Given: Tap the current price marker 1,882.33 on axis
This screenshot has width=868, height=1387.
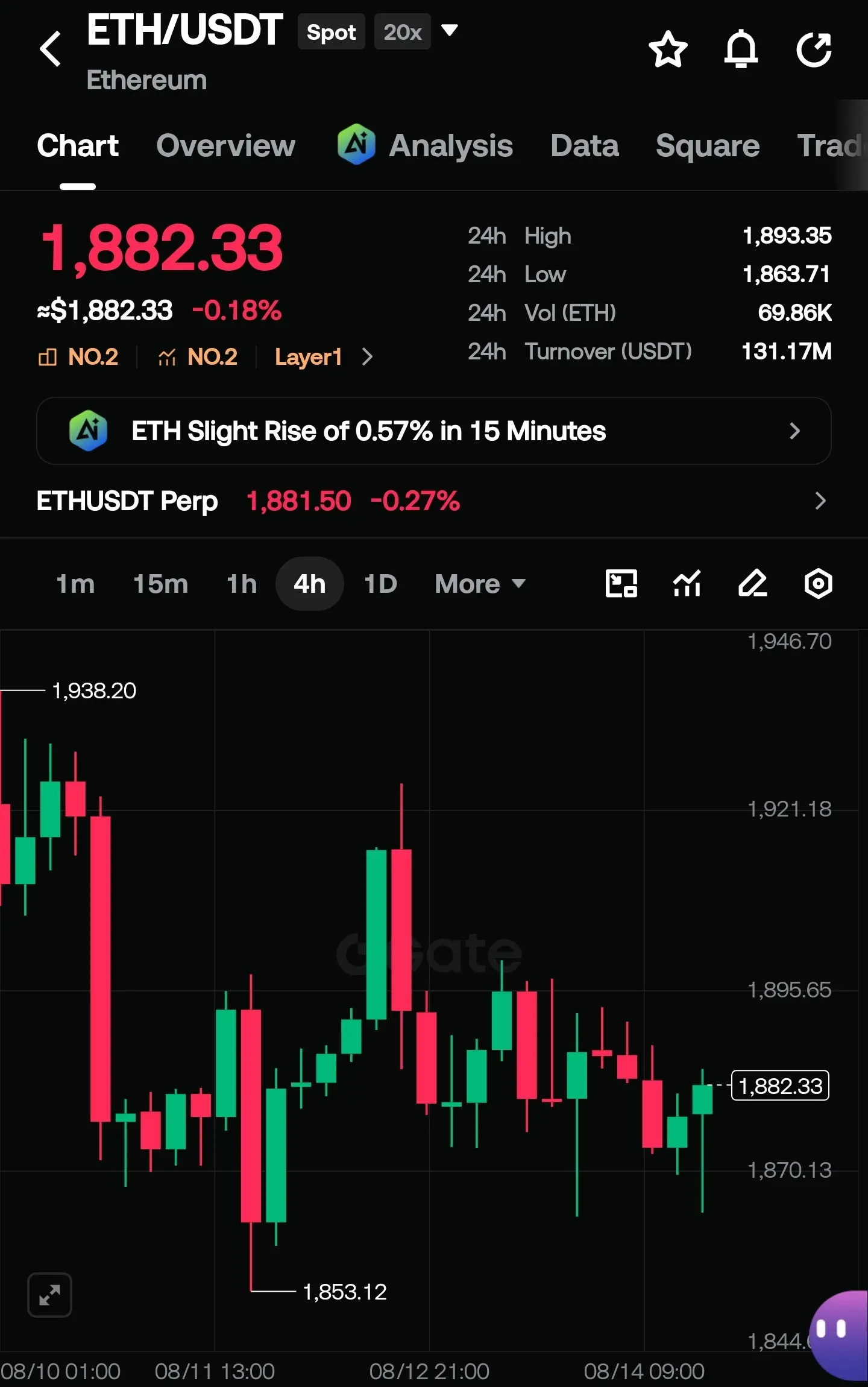Looking at the screenshot, I should [x=780, y=1085].
